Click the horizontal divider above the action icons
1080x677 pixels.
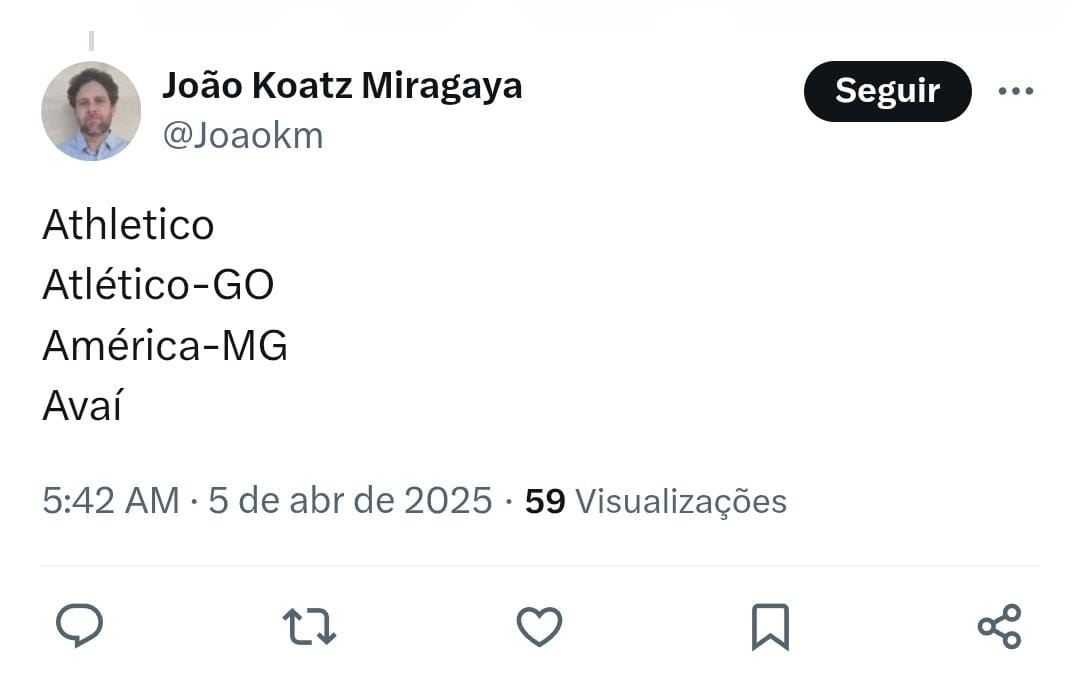click(540, 566)
